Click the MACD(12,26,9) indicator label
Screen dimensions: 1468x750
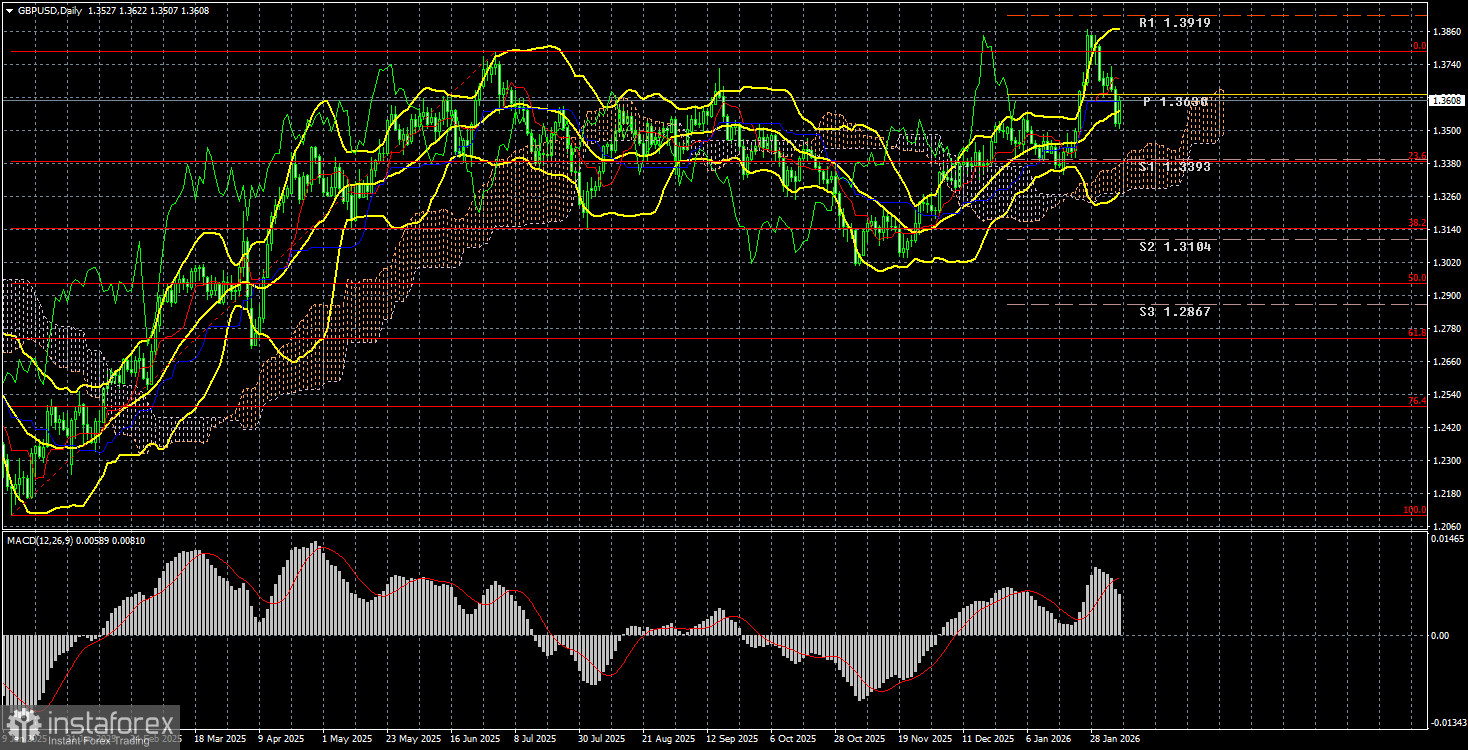click(x=39, y=541)
